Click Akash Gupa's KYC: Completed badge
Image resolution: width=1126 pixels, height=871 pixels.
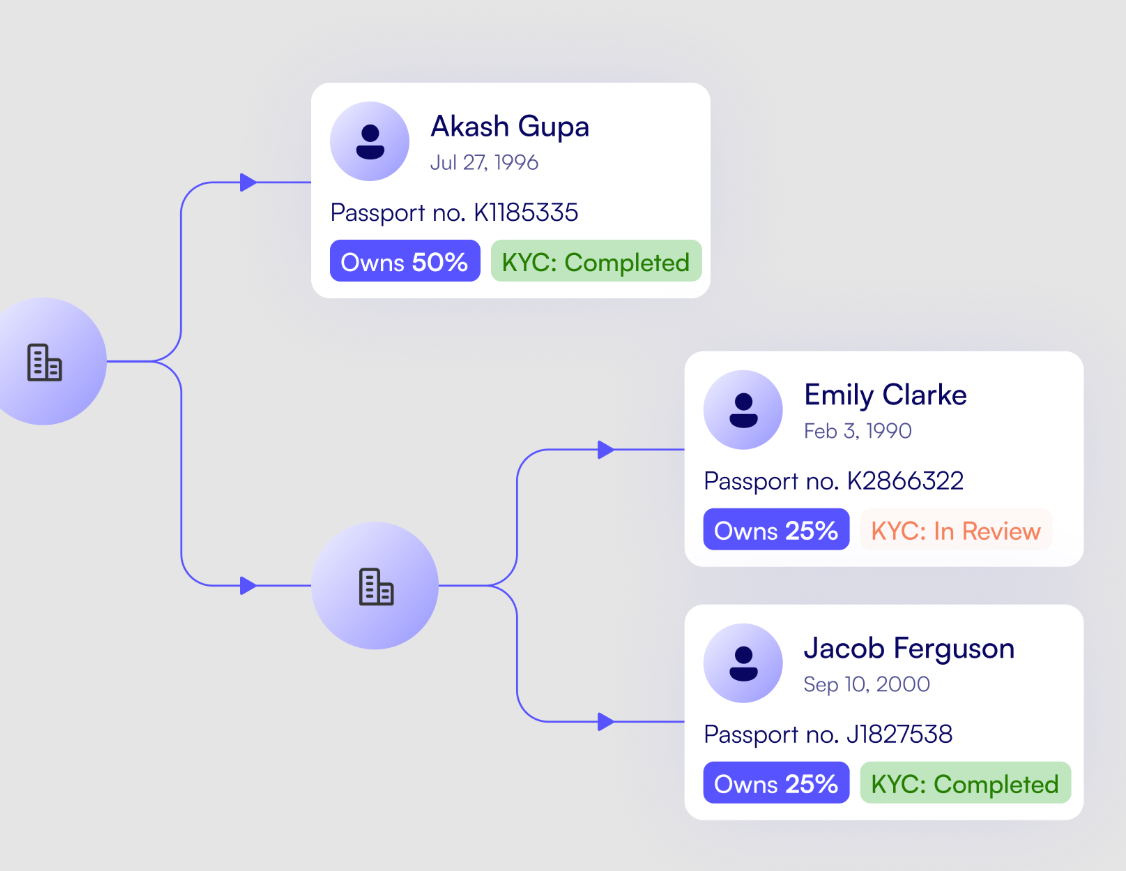(x=596, y=262)
